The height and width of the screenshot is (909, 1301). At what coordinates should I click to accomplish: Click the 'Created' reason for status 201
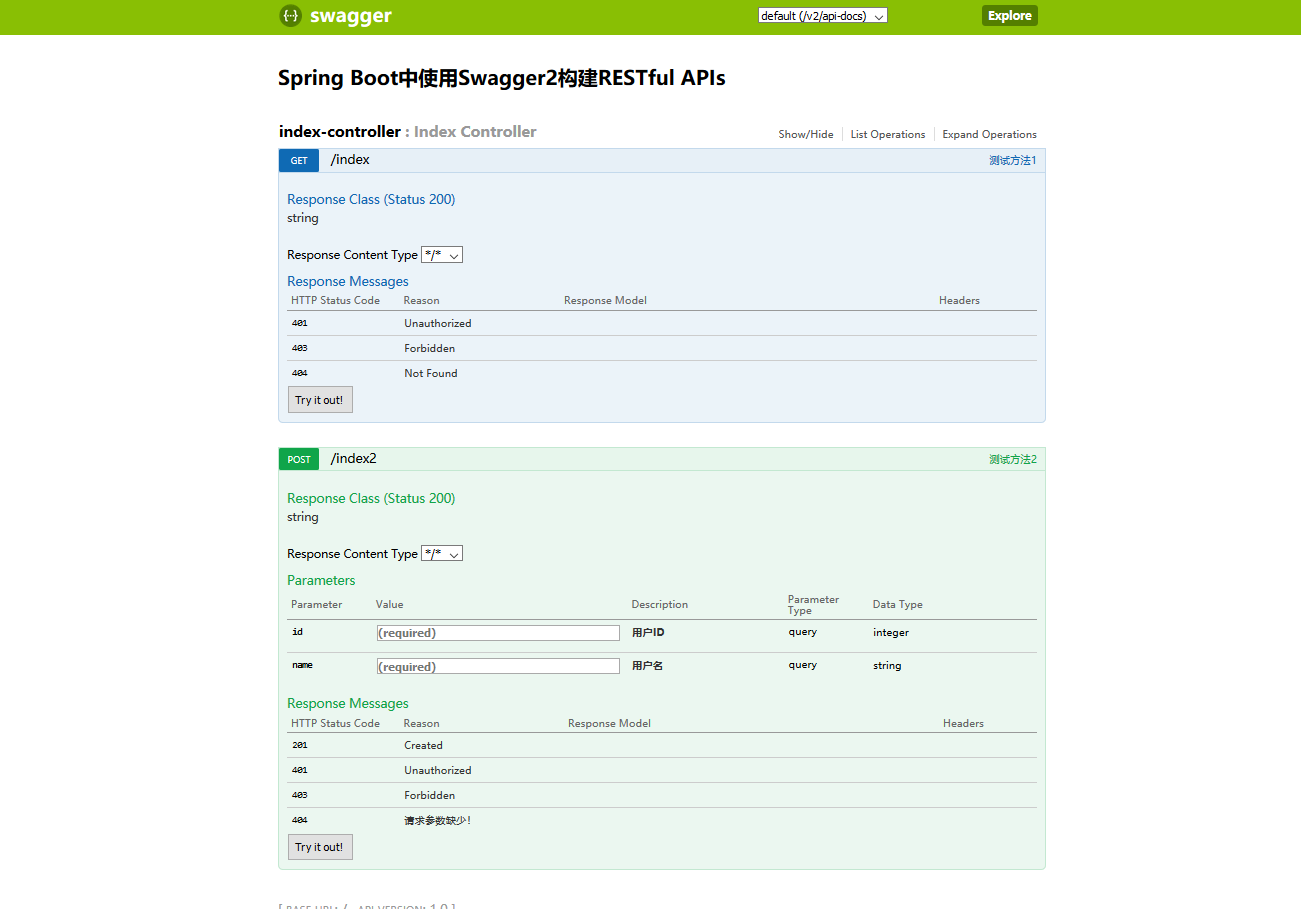[423, 745]
